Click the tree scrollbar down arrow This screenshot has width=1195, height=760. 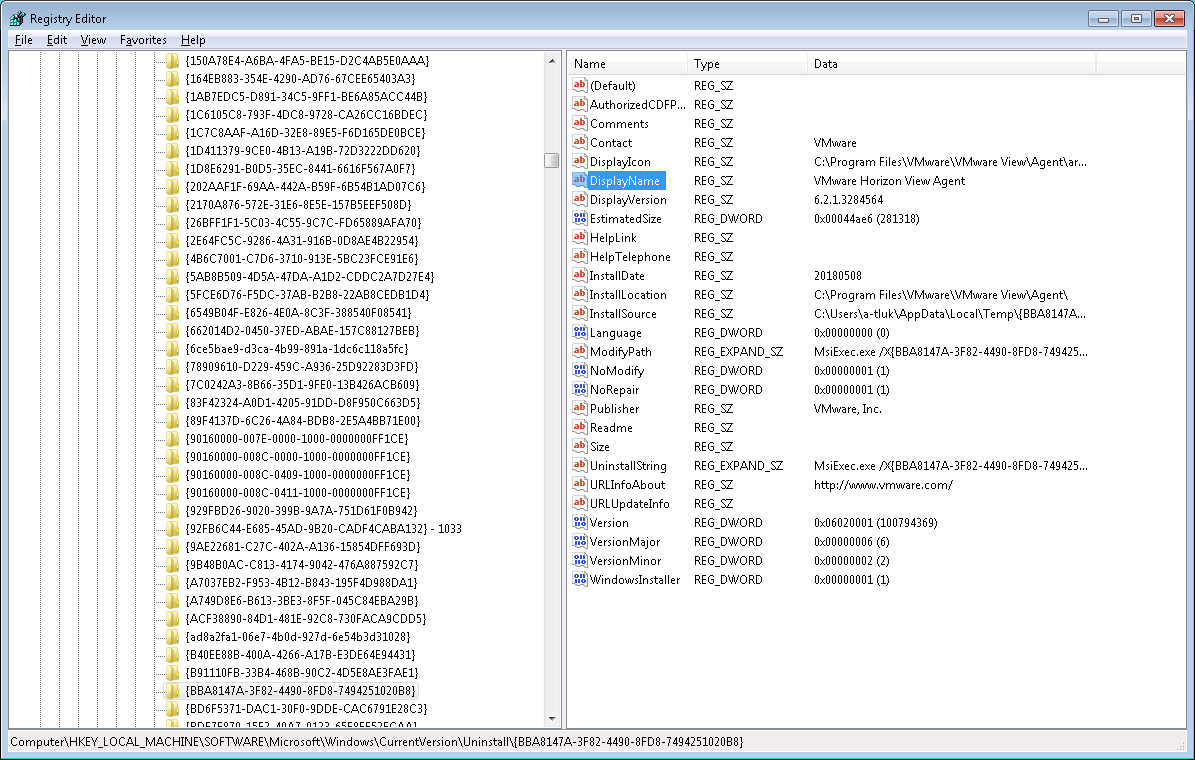552,719
